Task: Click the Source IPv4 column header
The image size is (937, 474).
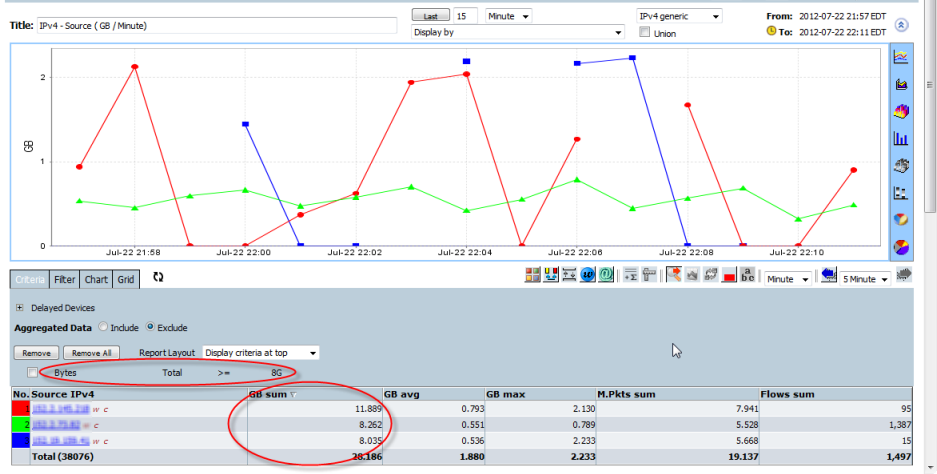Action: pos(139,394)
